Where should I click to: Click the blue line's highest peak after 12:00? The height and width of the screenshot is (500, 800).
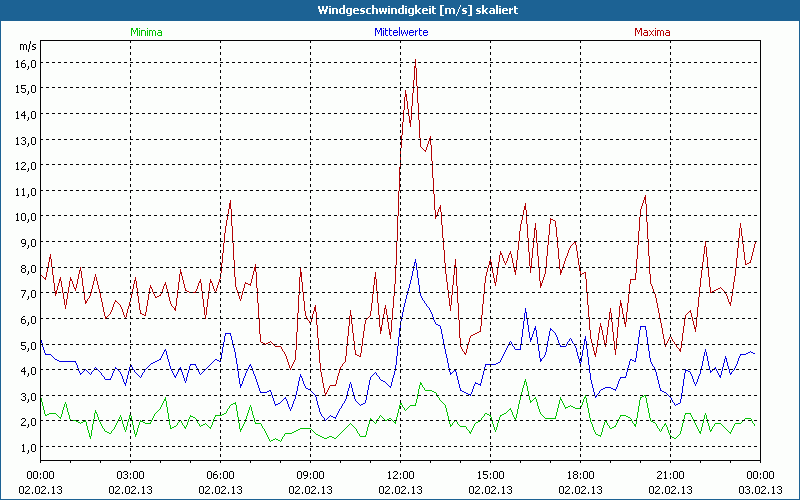pos(415,261)
